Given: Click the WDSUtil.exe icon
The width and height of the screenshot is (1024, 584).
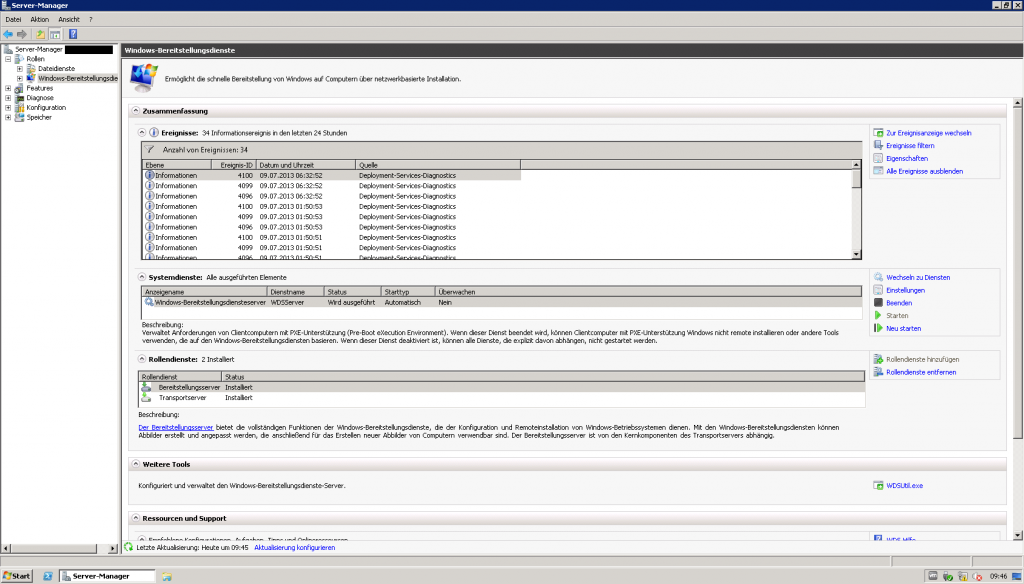Looking at the screenshot, I should (x=878, y=485).
